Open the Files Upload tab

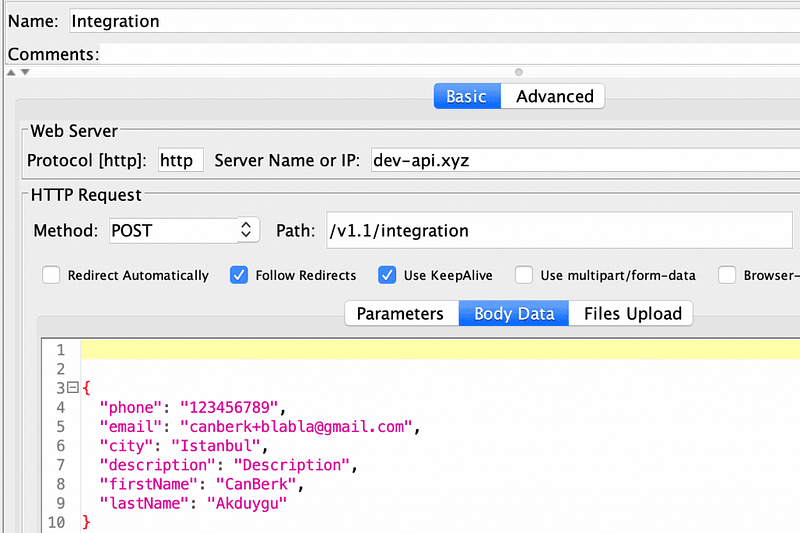point(632,313)
